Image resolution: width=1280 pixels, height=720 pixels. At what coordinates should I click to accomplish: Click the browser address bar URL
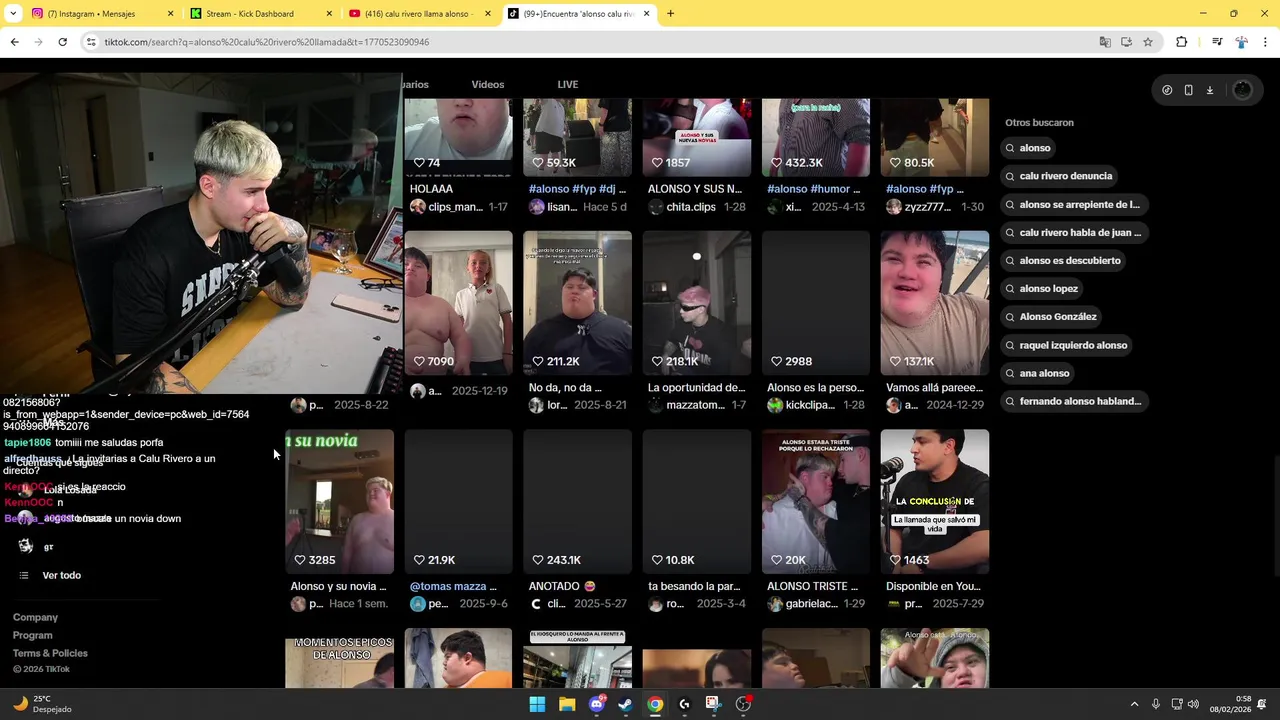tap(266, 42)
